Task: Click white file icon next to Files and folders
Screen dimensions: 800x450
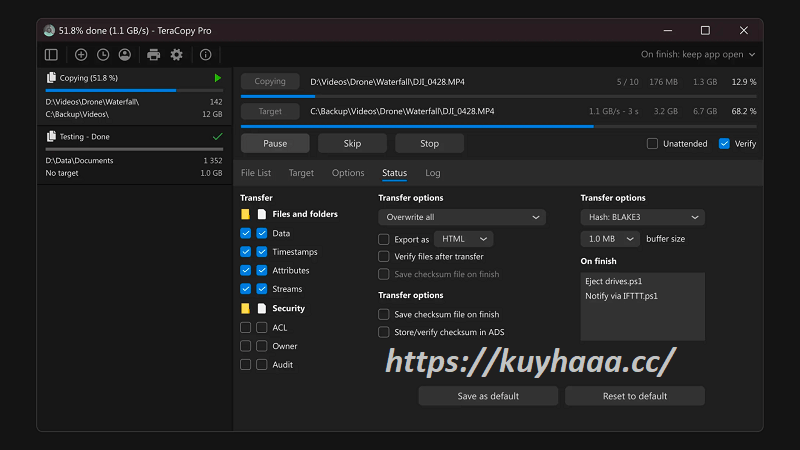Action: [x=262, y=214]
